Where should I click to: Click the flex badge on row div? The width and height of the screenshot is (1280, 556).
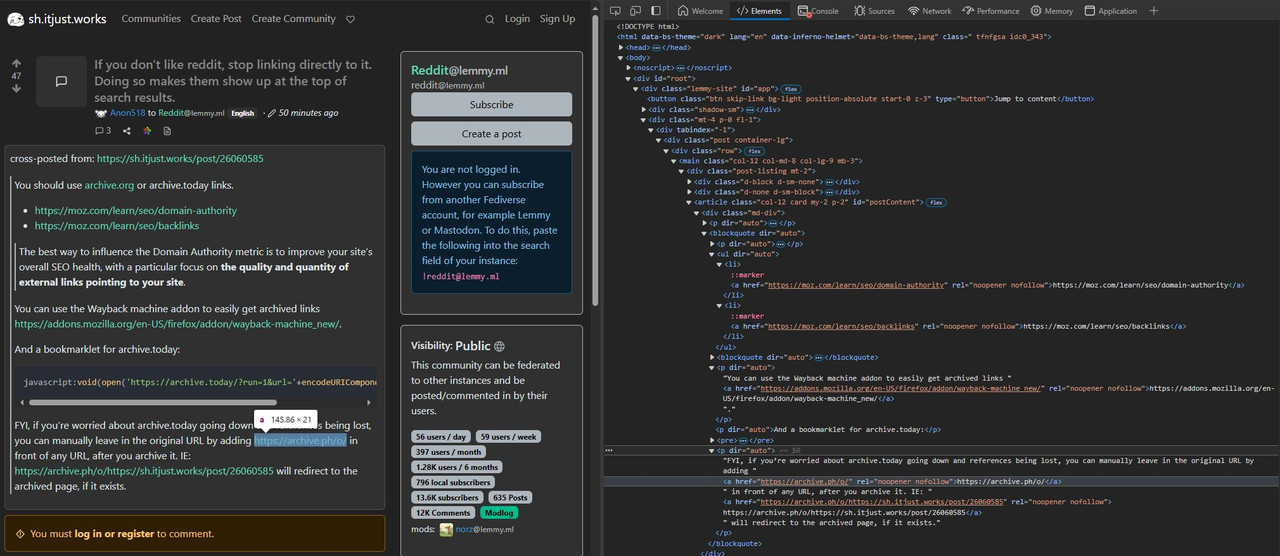point(755,151)
